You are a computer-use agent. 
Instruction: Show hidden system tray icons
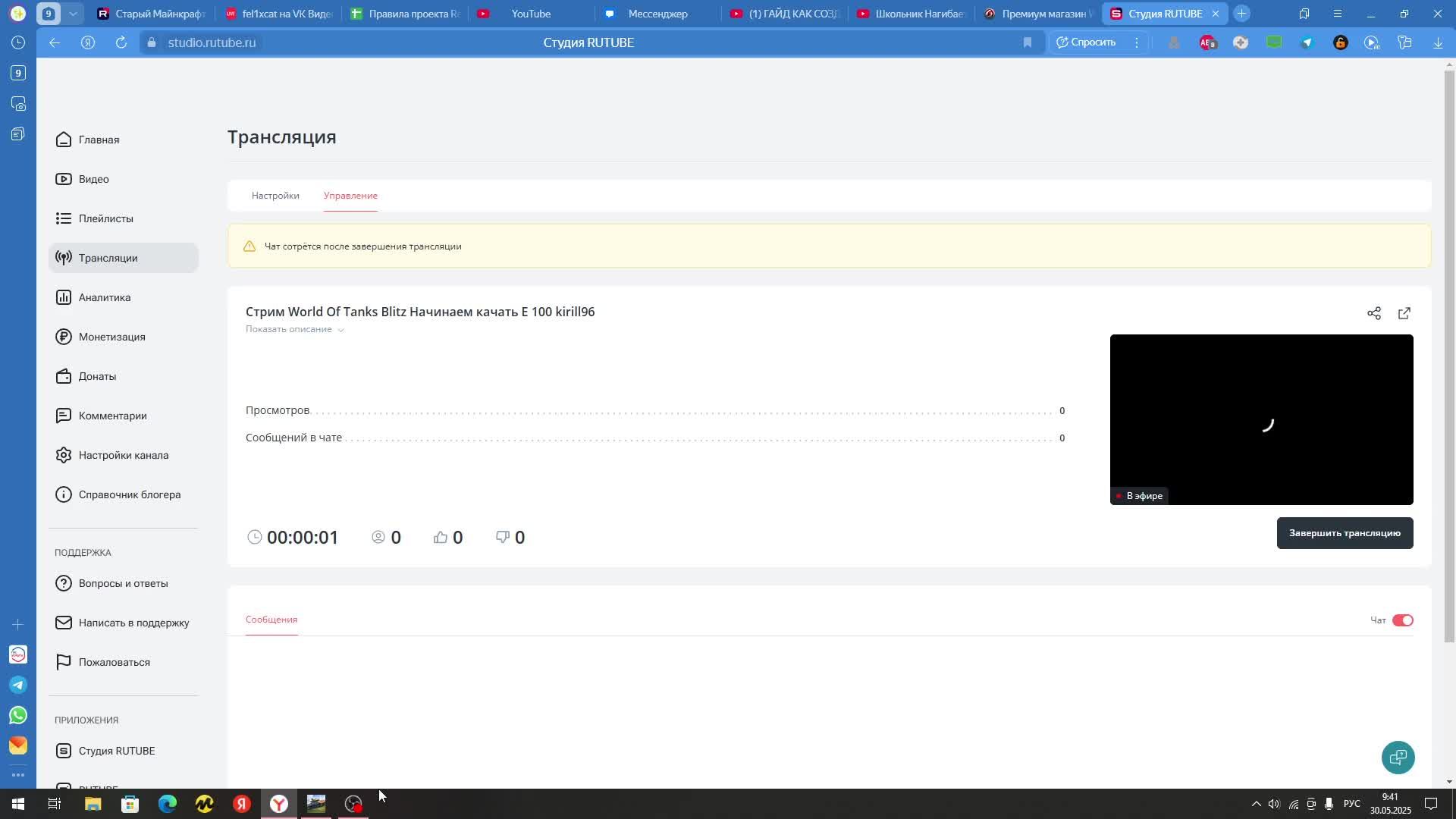click(1256, 804)
